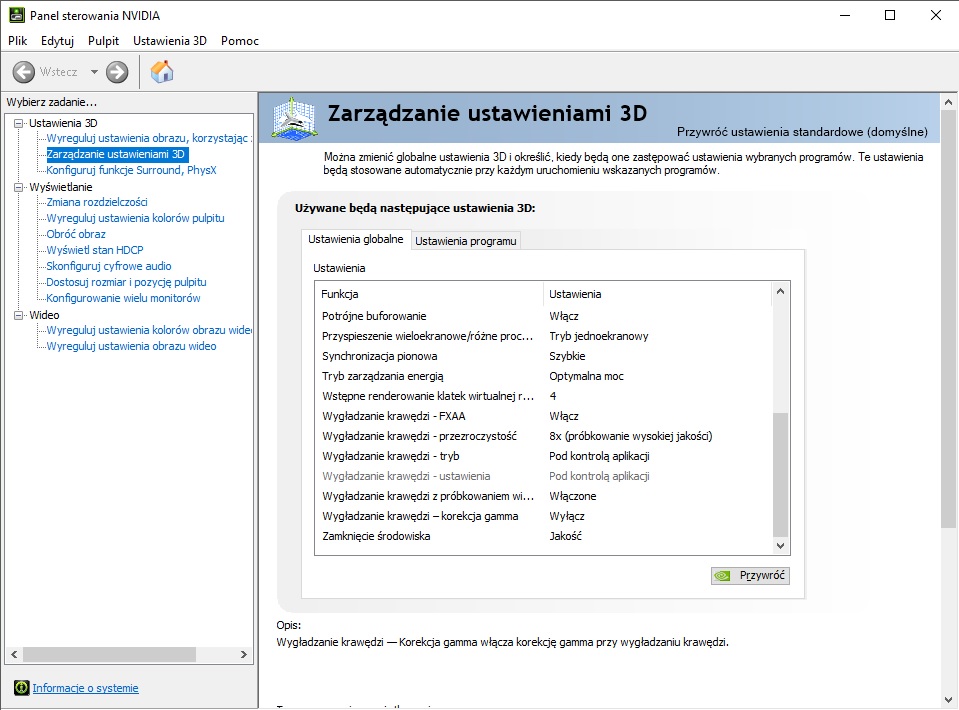Open the Plik menu
Viewport: 959px width, 710px height.
(17, 41)
